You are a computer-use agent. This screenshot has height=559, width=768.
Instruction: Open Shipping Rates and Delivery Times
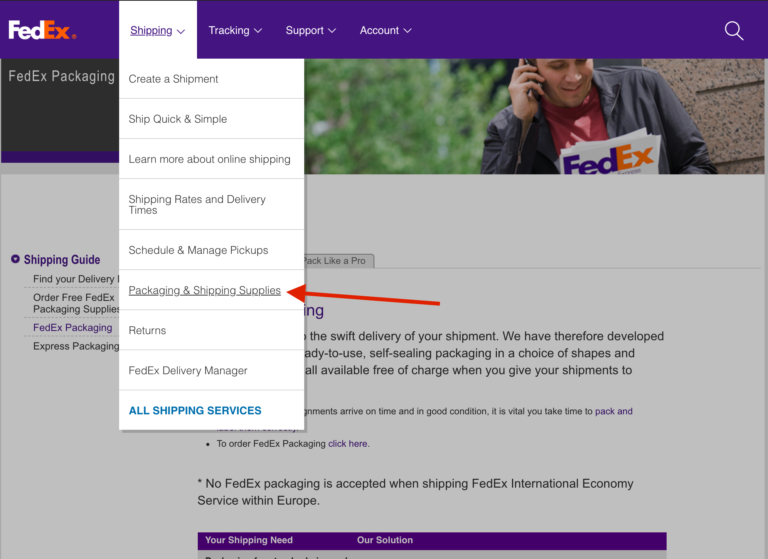click(197, 205)
